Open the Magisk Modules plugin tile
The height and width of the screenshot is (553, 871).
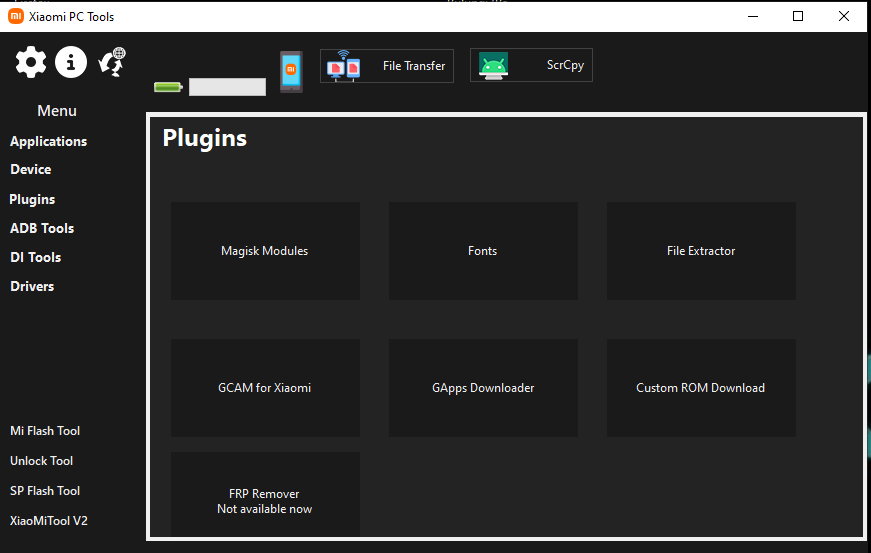click(x=266, y=251)
